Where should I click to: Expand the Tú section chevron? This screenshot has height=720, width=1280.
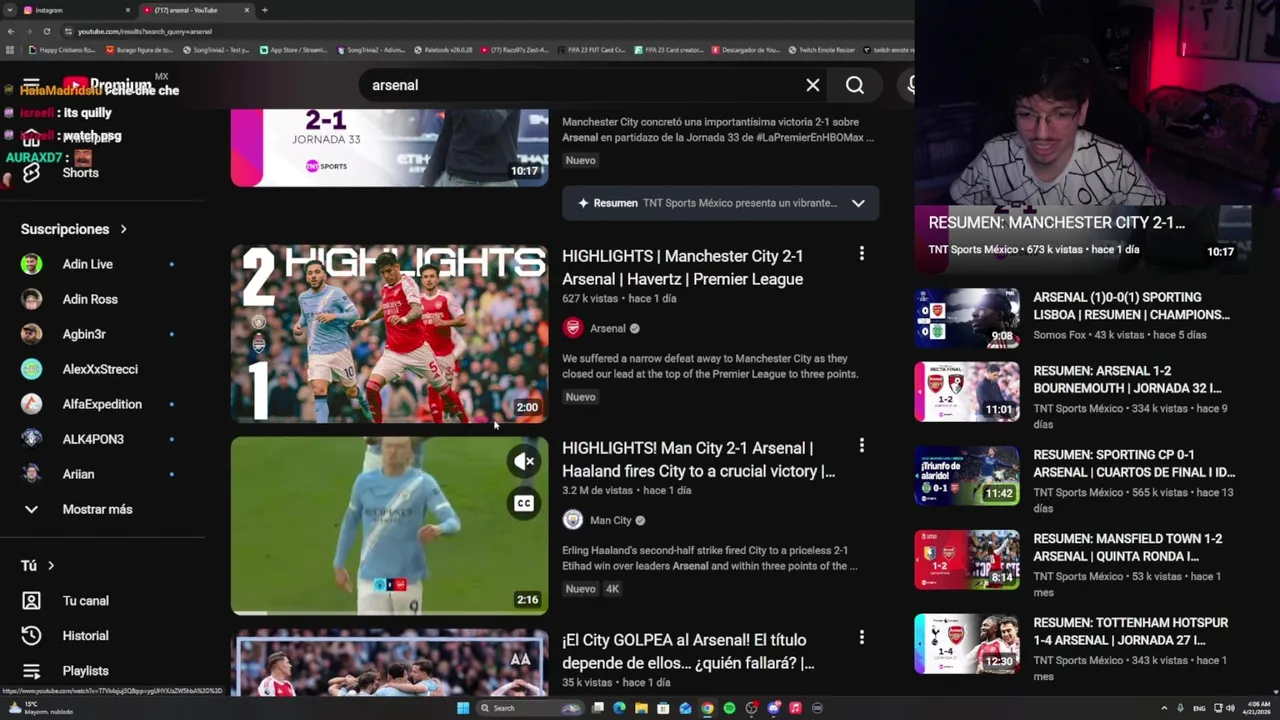(x=51, y=566)
